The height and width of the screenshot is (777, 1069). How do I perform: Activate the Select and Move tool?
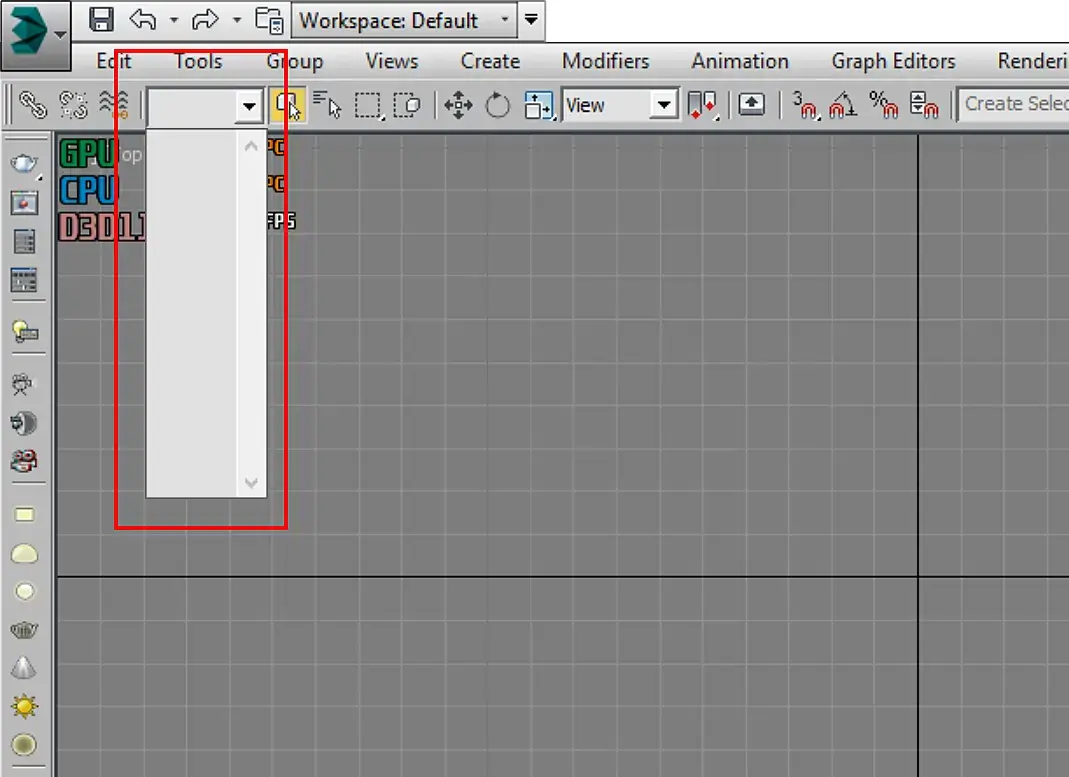pos(458,106)
